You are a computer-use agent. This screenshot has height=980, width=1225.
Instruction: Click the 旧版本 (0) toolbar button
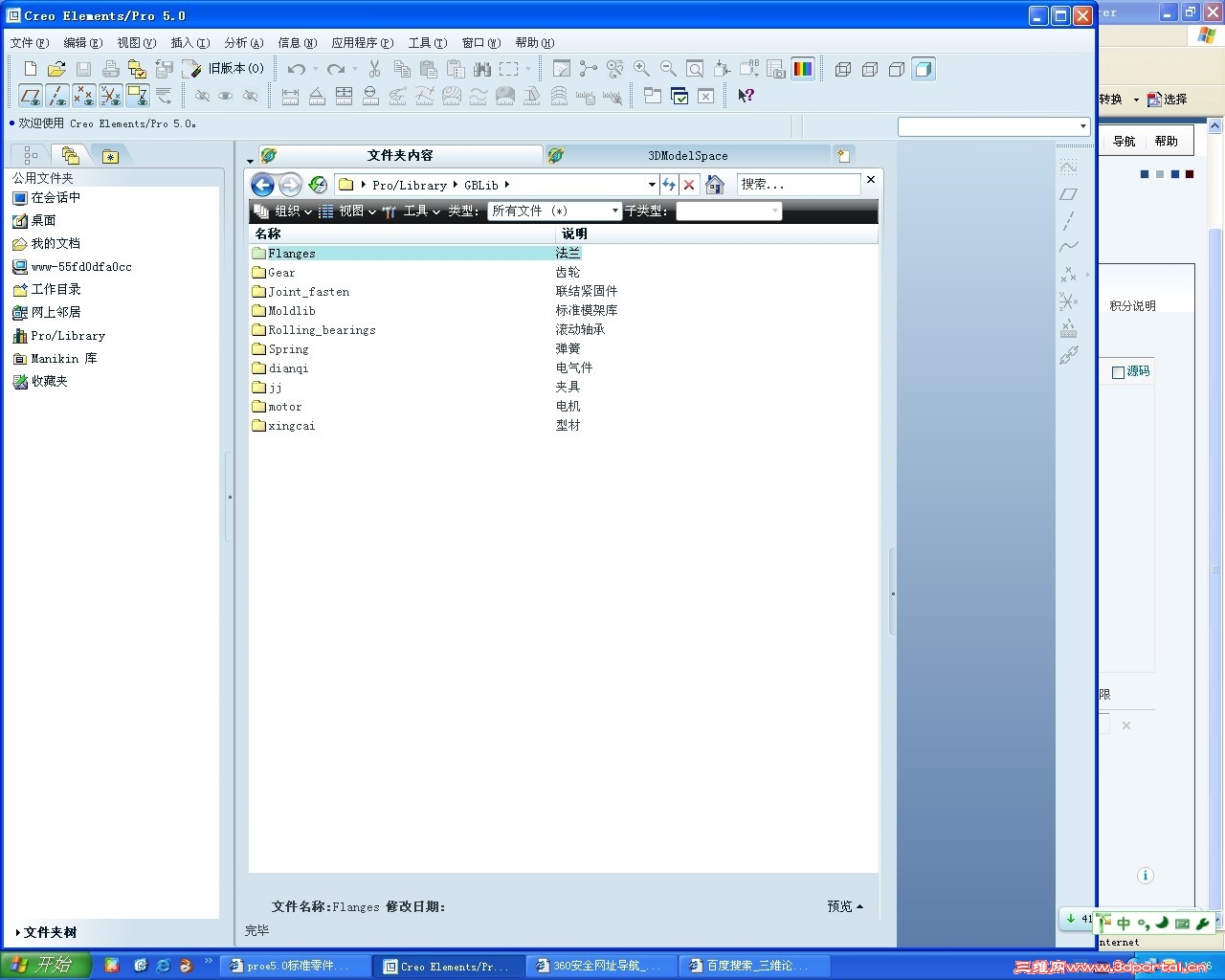point(224,69)
